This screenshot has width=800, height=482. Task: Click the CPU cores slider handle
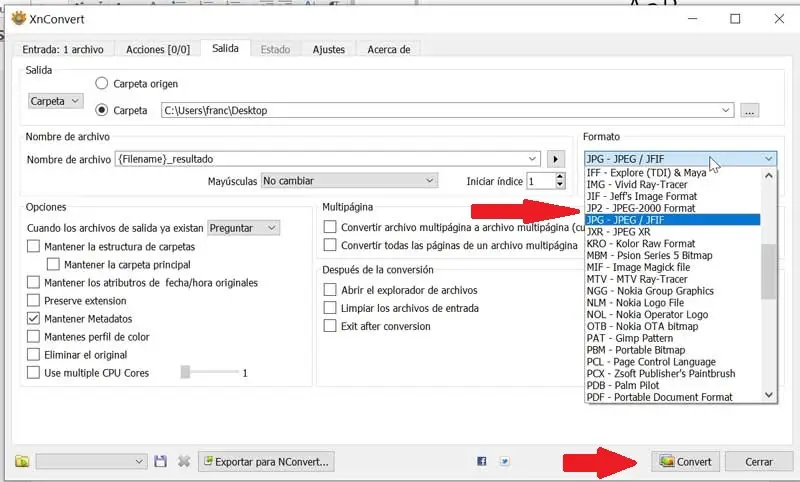(x=185, y=372)
